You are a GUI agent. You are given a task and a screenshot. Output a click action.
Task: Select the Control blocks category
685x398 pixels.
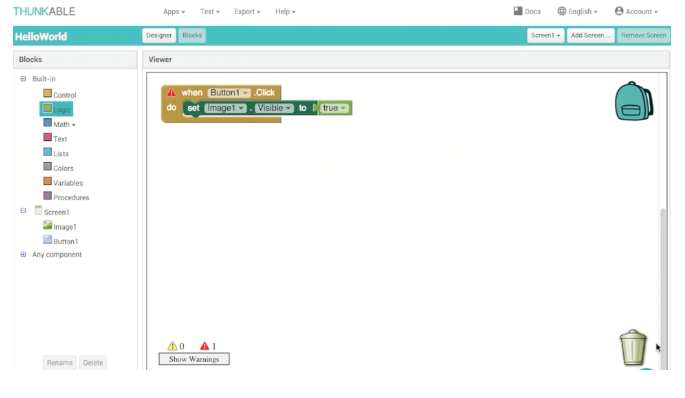[60, 94]
